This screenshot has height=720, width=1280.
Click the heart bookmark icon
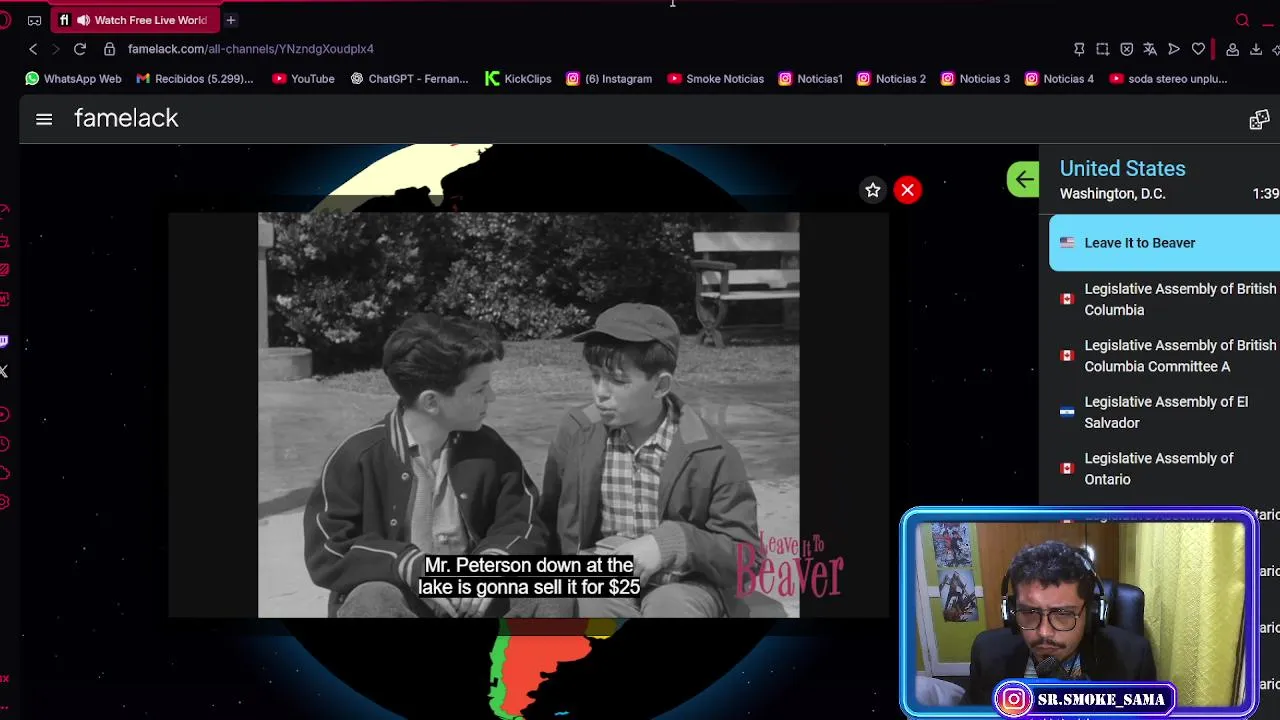(x=1198, y=49)
